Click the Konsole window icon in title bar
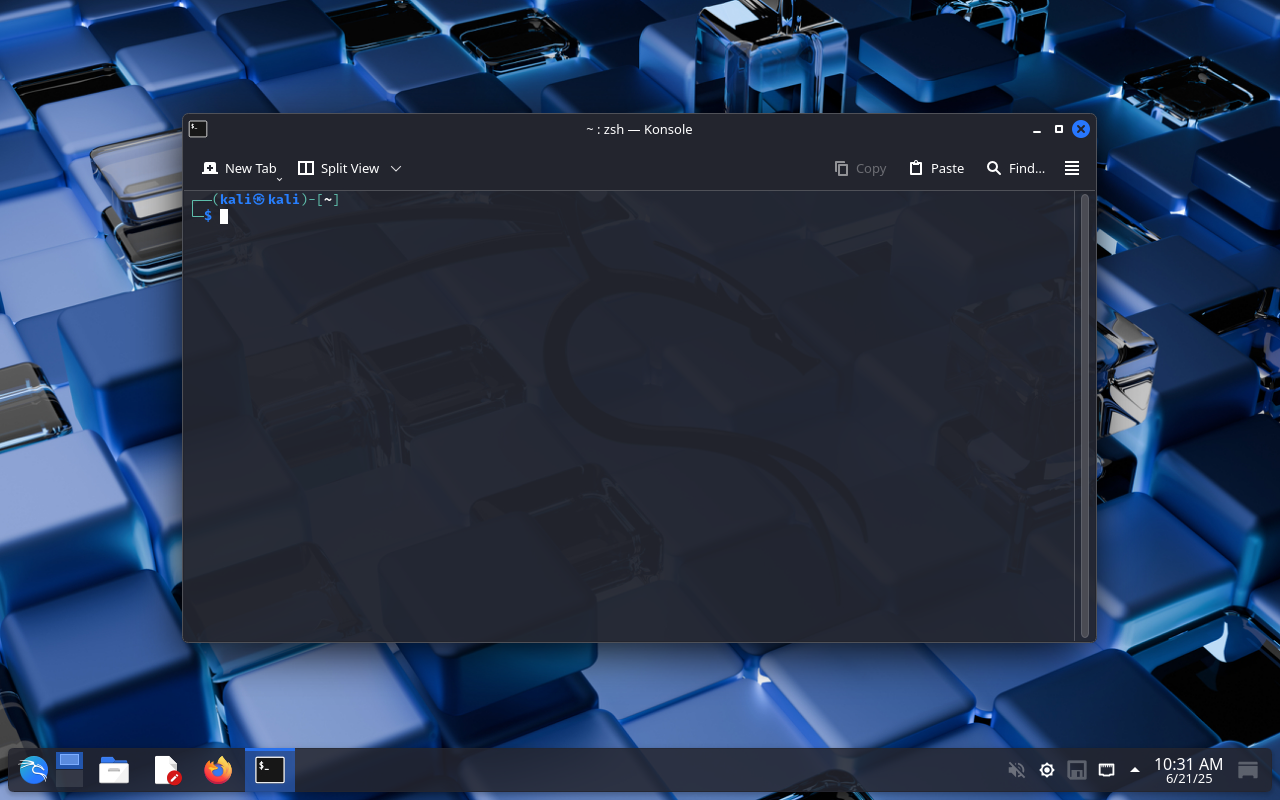The width and height of the screenshot is (1280, 800). pos(198,129)
